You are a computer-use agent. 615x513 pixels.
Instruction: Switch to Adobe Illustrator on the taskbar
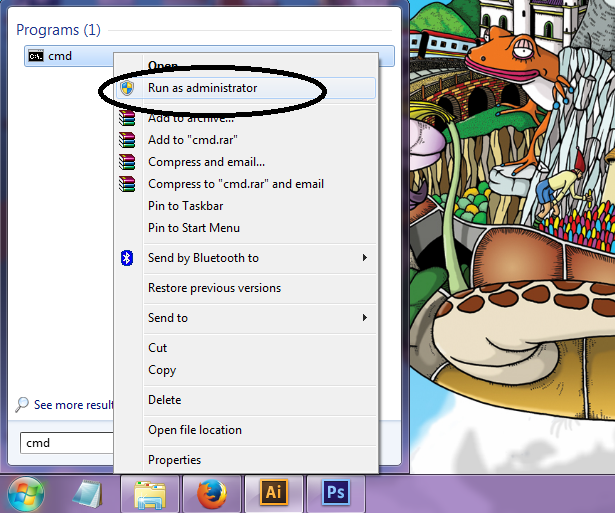[274, 492]
